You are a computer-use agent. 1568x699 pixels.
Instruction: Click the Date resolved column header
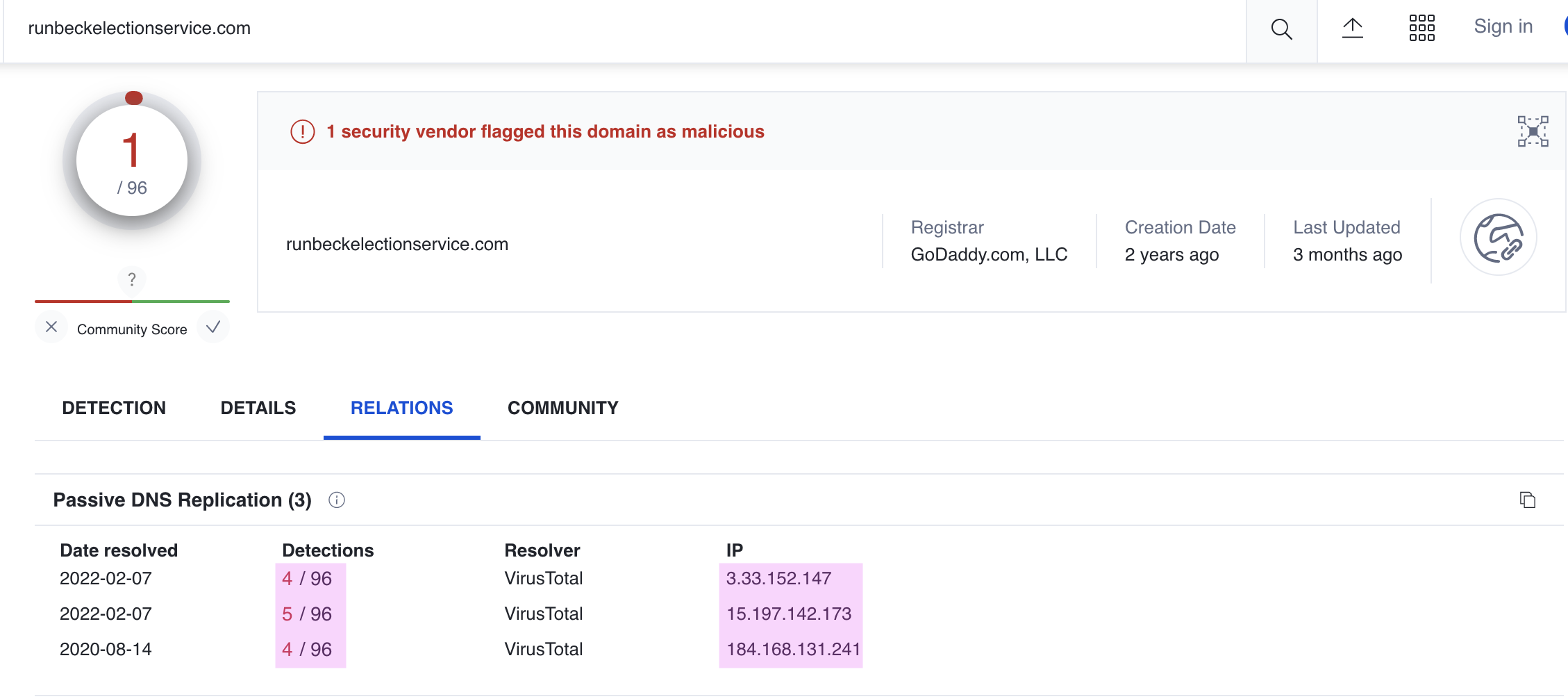click(x=119, y=550)
